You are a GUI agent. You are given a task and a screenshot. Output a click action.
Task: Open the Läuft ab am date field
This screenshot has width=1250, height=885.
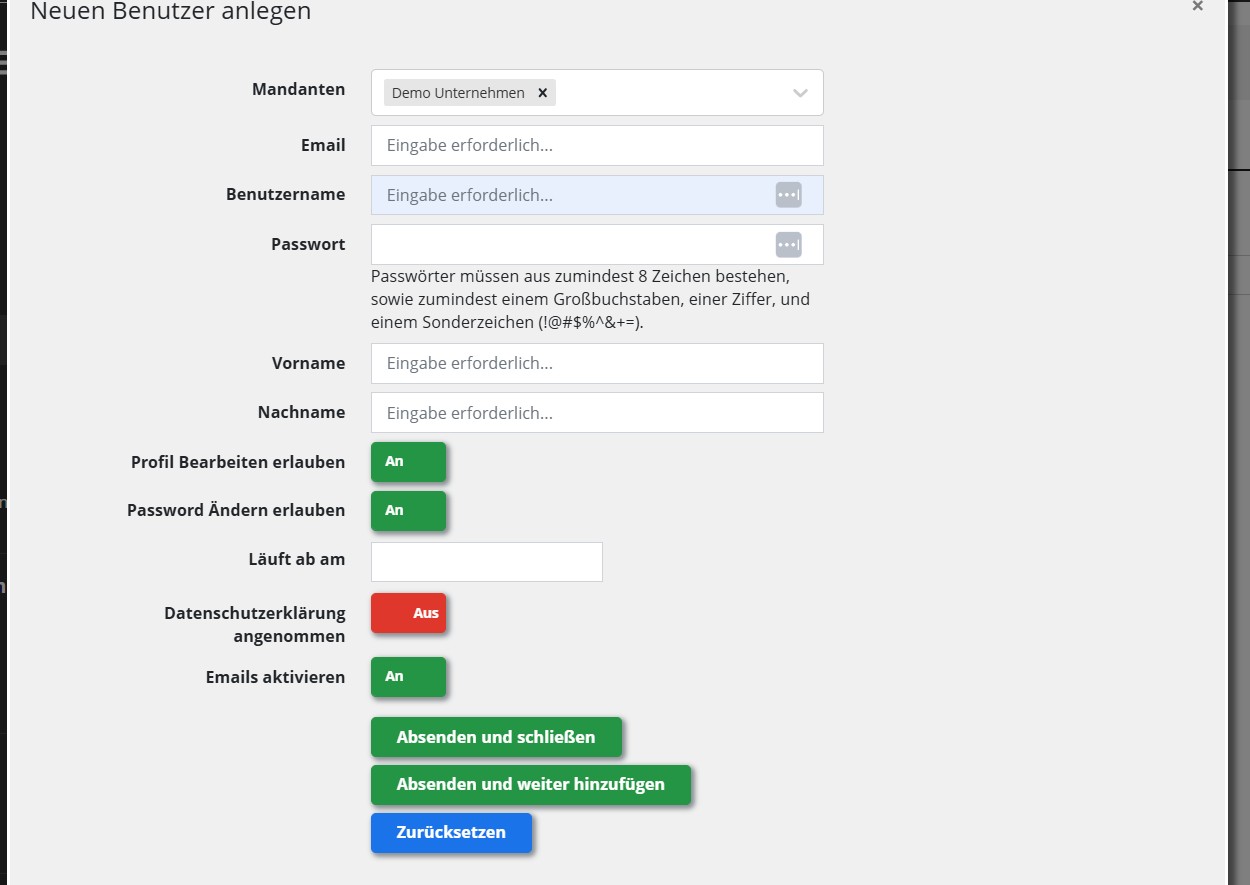point(486,562)
